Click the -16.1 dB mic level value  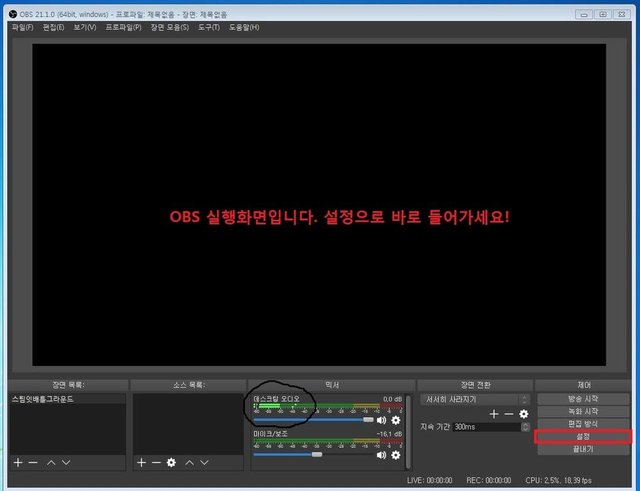click(x=389, y=434)
